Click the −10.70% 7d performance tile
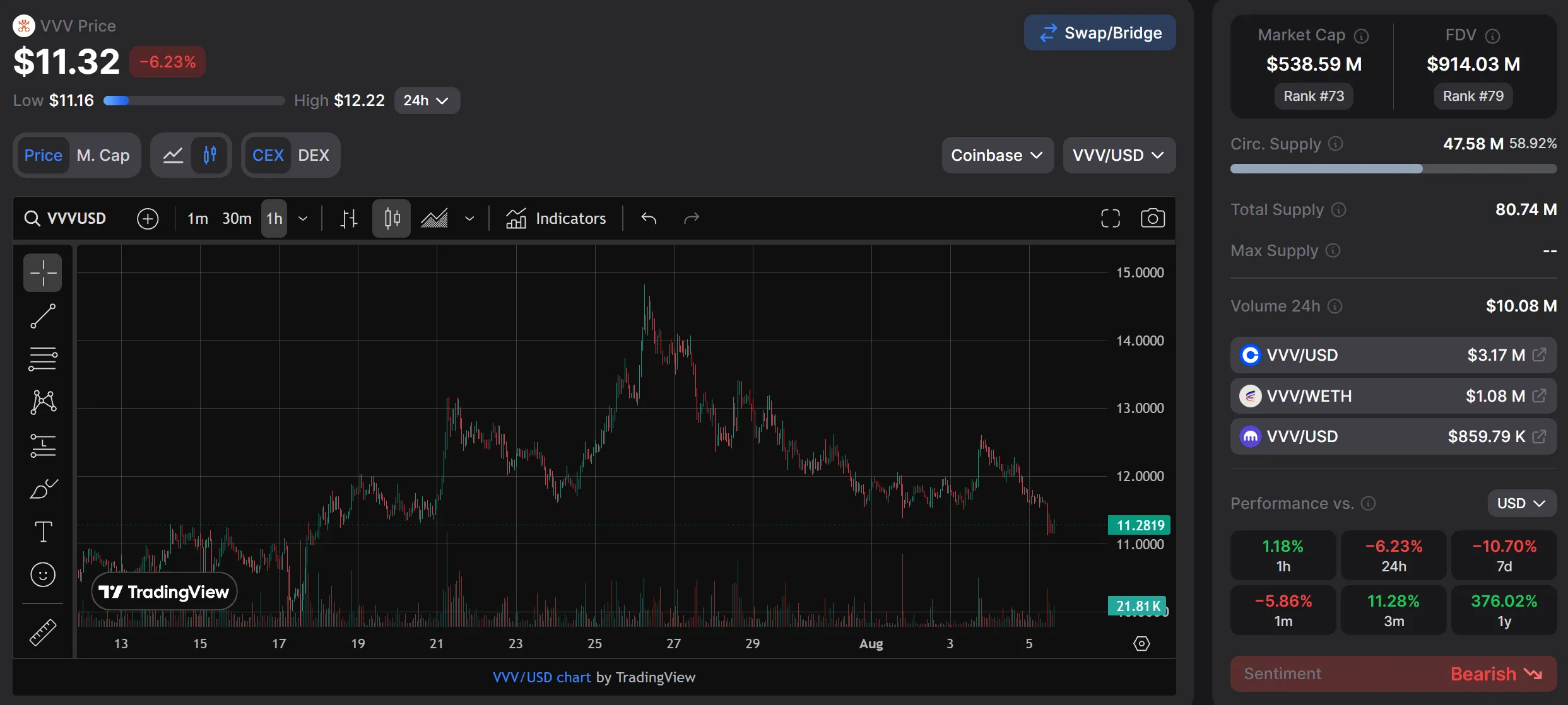This screenshot has height=705, width=1568. (x=1504, y=555)
